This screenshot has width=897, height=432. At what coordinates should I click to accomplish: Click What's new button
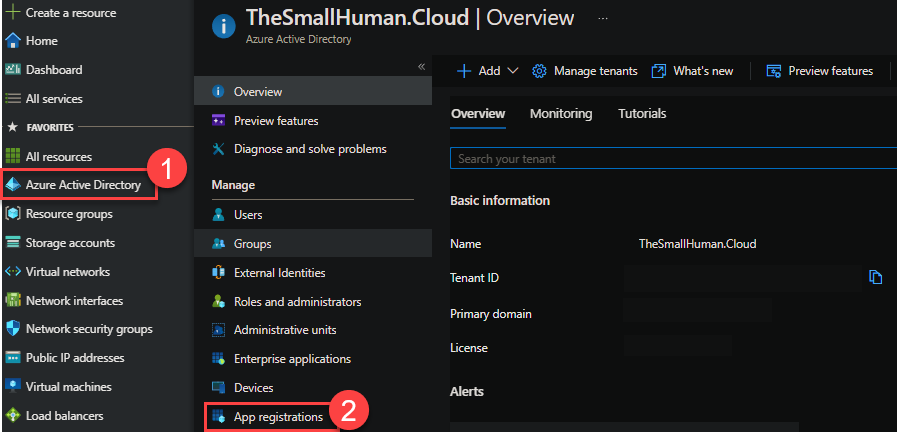point(692,71)
